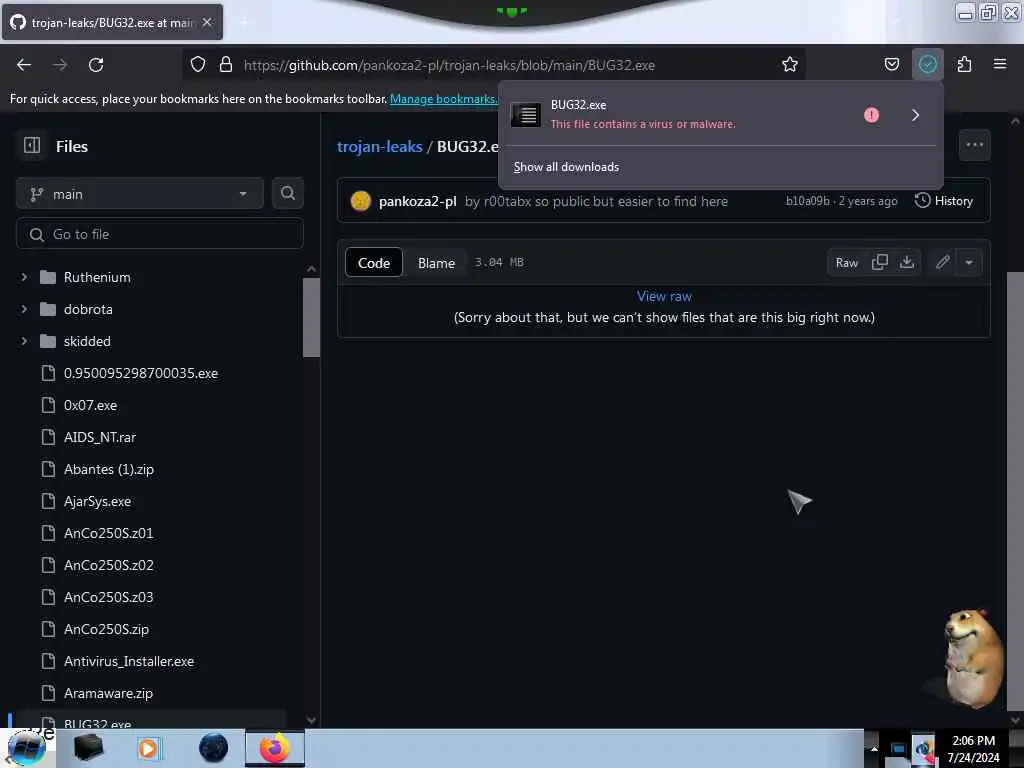Open Windows Start orb
The height and width of the screenshot is (768, 1024).
pyautogui.click(x=26, y=748)
